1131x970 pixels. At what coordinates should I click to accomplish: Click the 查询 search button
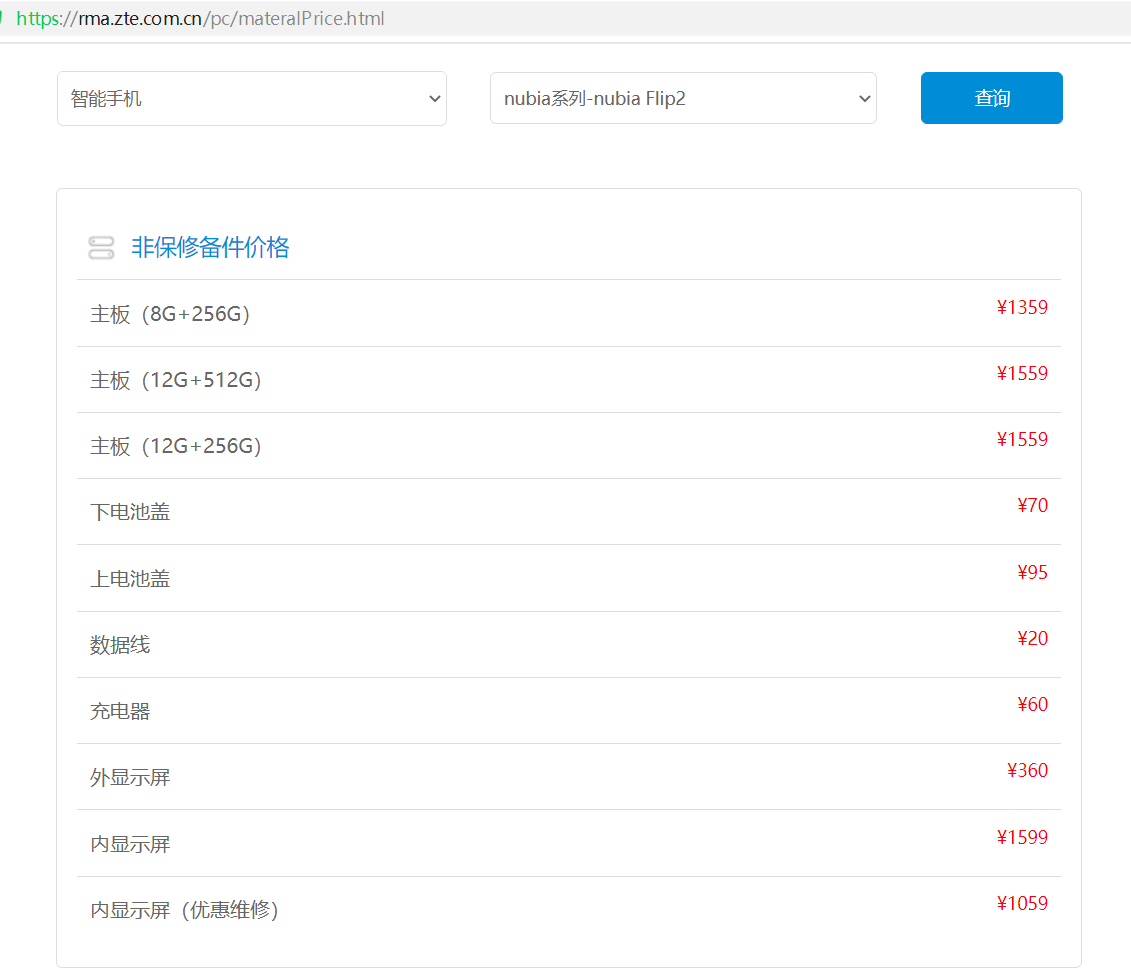[991, 98]
